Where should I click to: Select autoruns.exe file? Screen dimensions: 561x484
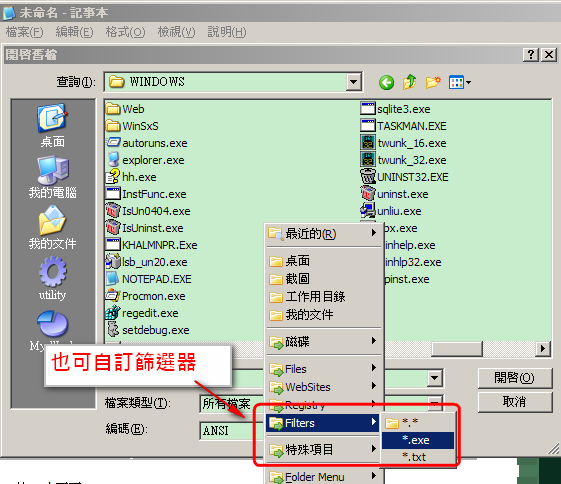coord(147,143)
